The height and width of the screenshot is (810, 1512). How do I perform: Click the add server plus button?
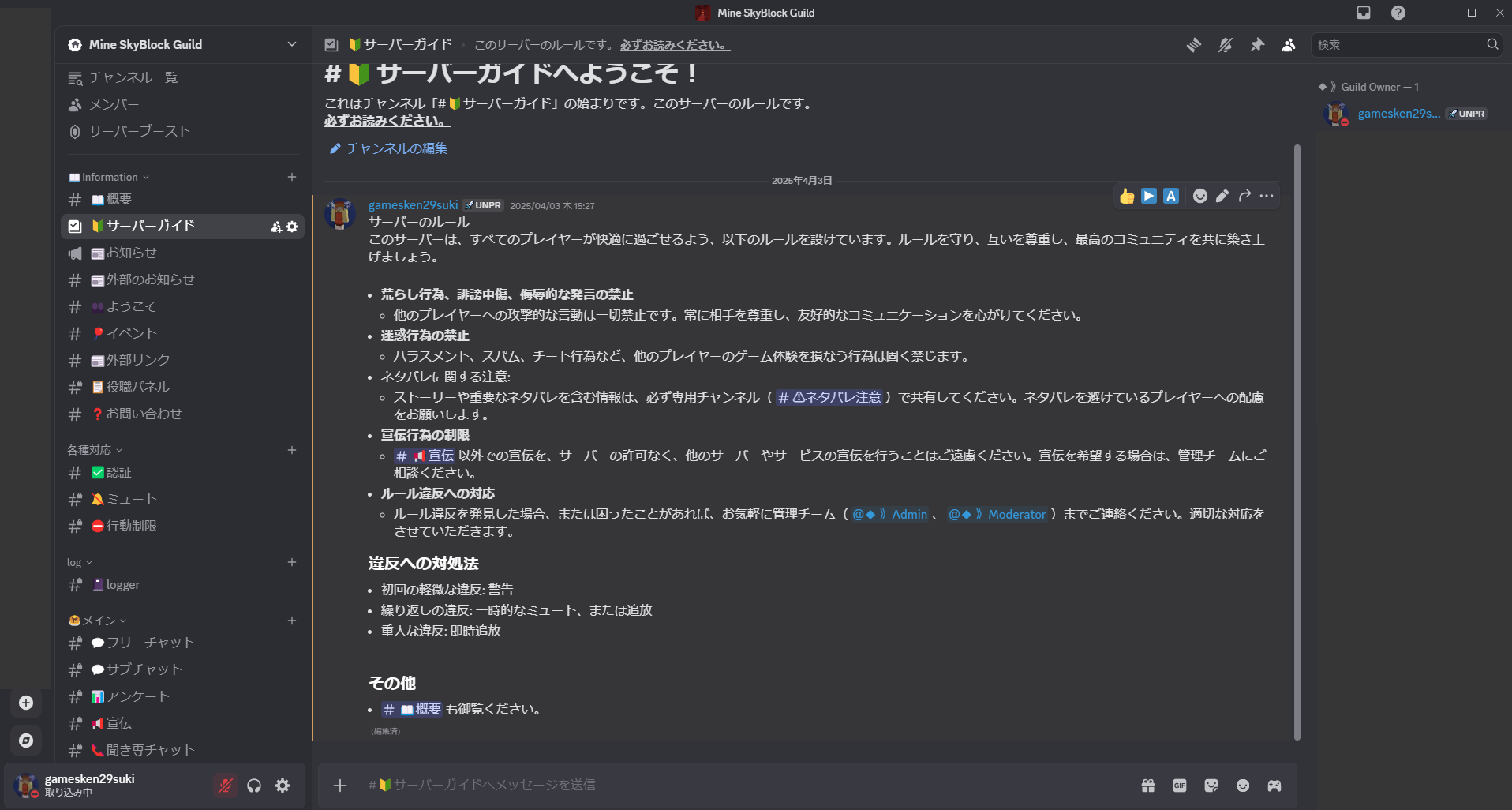[26, 703]
